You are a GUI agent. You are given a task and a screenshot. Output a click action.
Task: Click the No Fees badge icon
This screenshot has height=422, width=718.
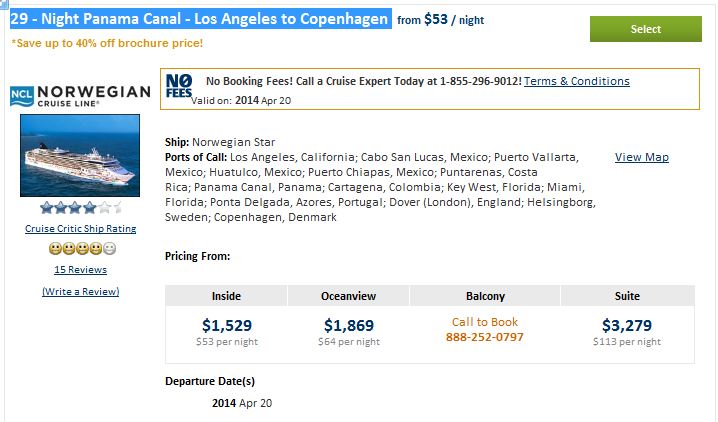pyautogui.click(x=179, y=86)
